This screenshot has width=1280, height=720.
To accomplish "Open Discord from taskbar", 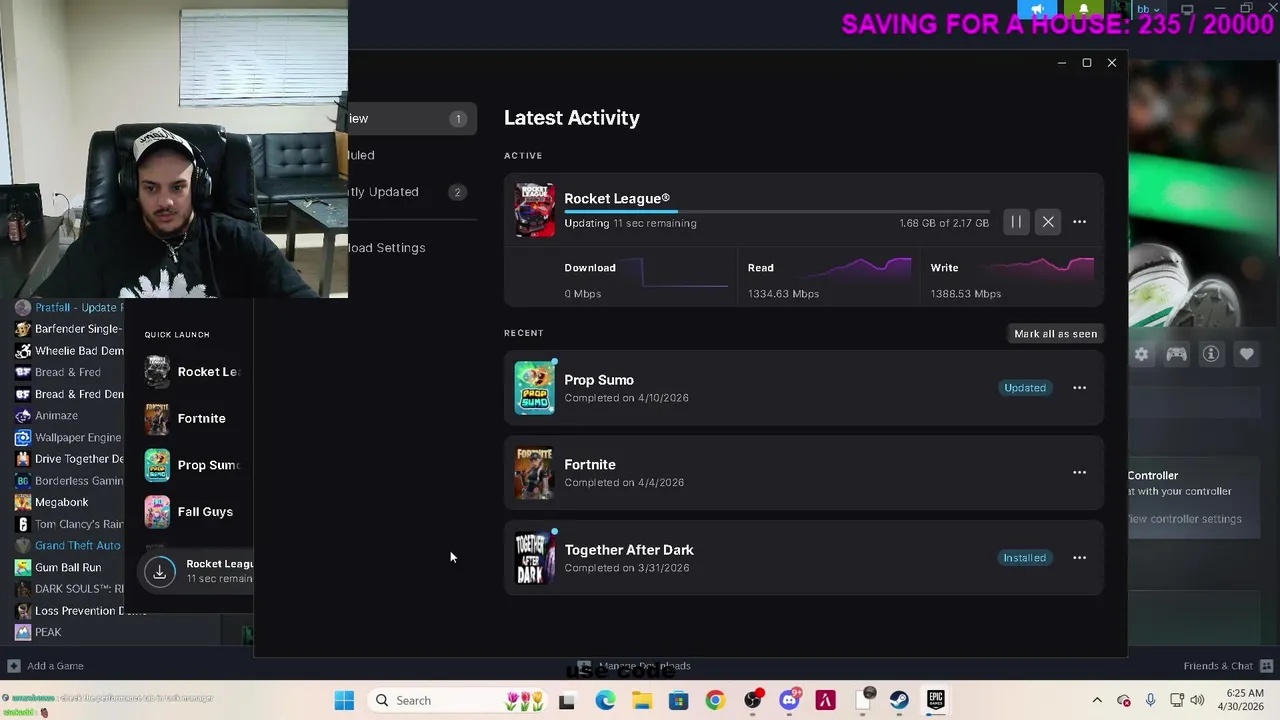I will (x=789, y=701).
